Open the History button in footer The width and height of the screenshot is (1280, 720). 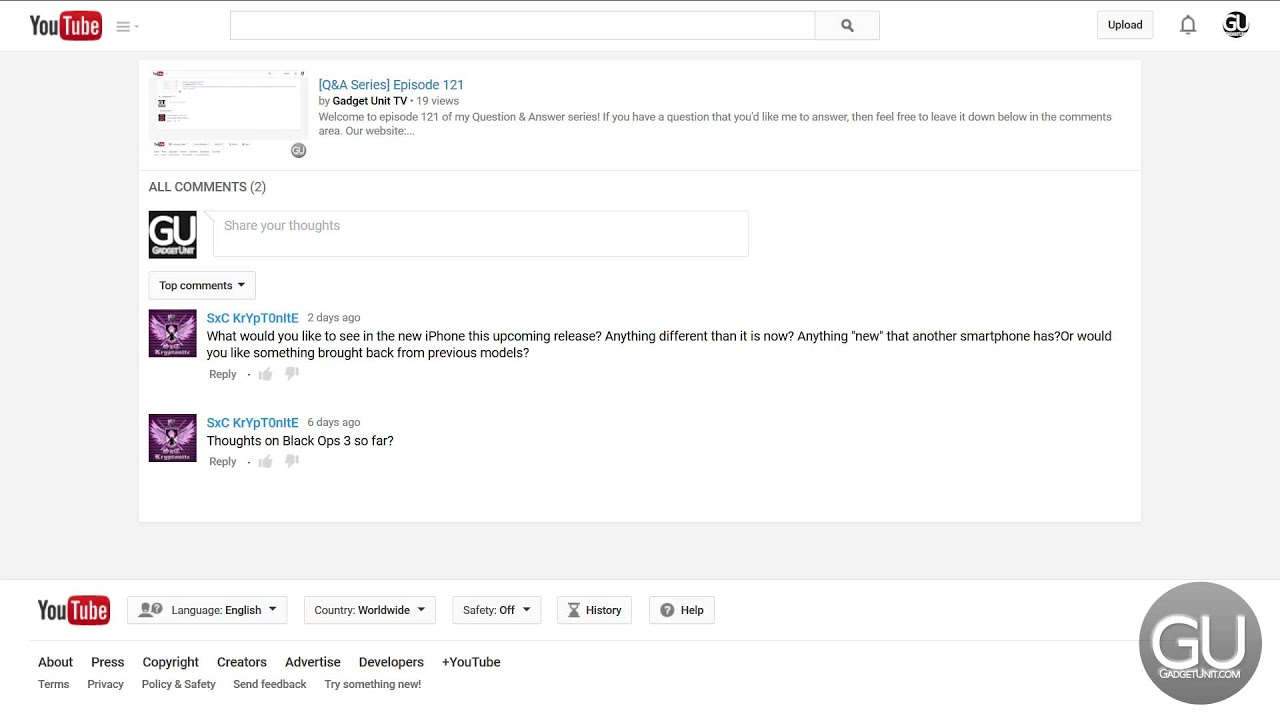click(594, 610)
